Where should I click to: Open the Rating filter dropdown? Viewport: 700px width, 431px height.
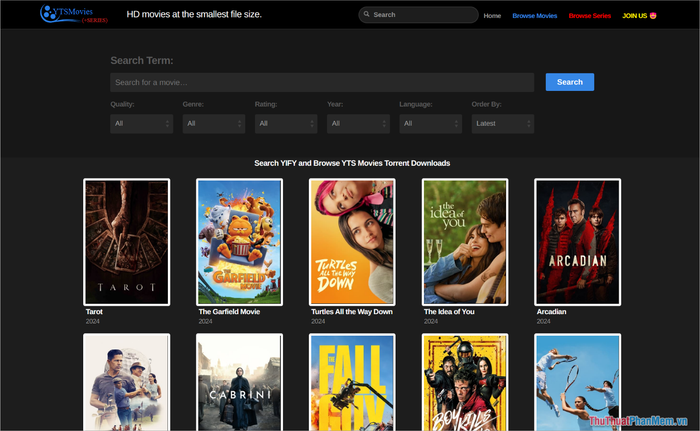(x=285, y=124)
